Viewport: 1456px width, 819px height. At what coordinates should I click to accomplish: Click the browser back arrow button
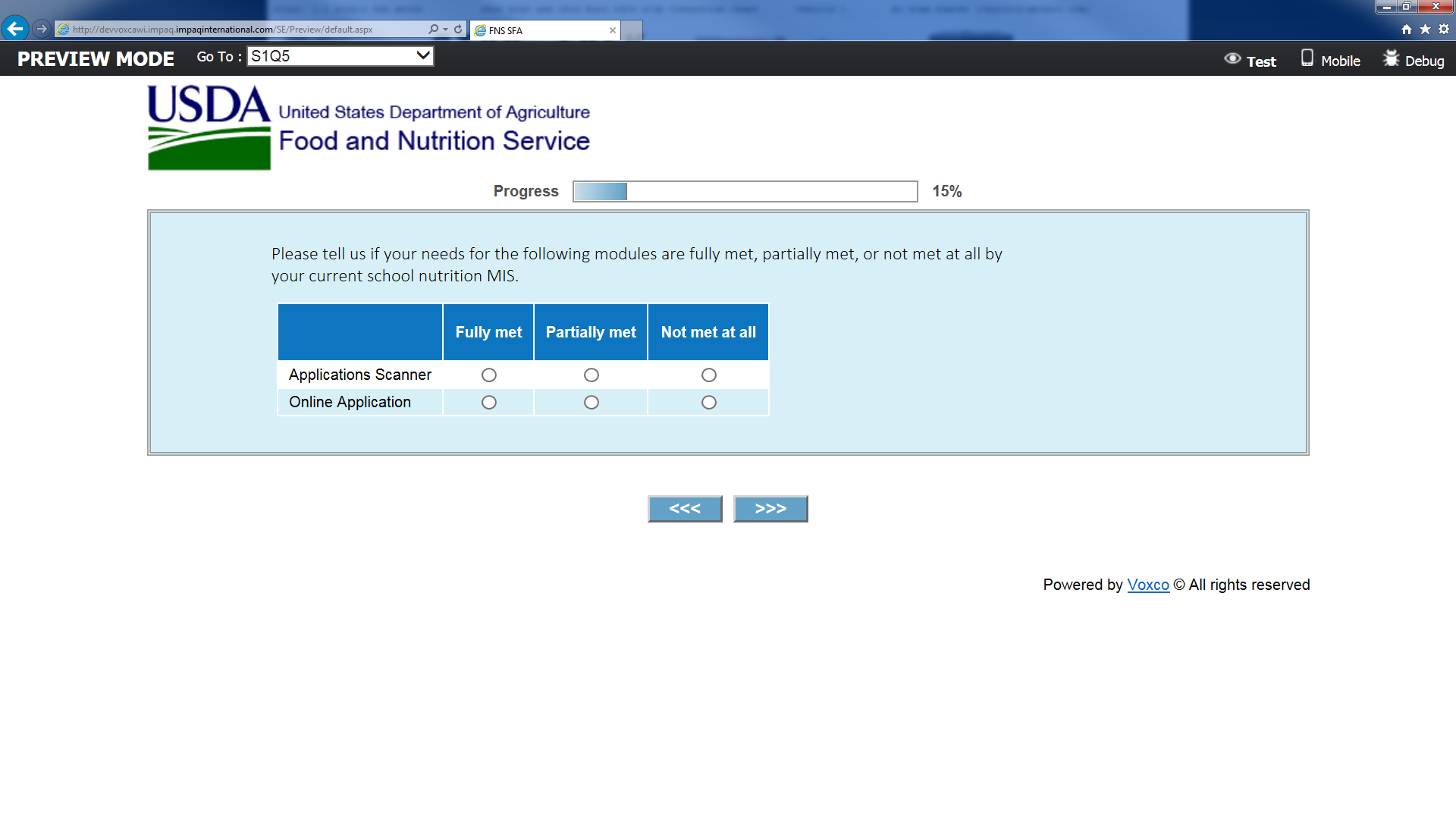(14, 29)
